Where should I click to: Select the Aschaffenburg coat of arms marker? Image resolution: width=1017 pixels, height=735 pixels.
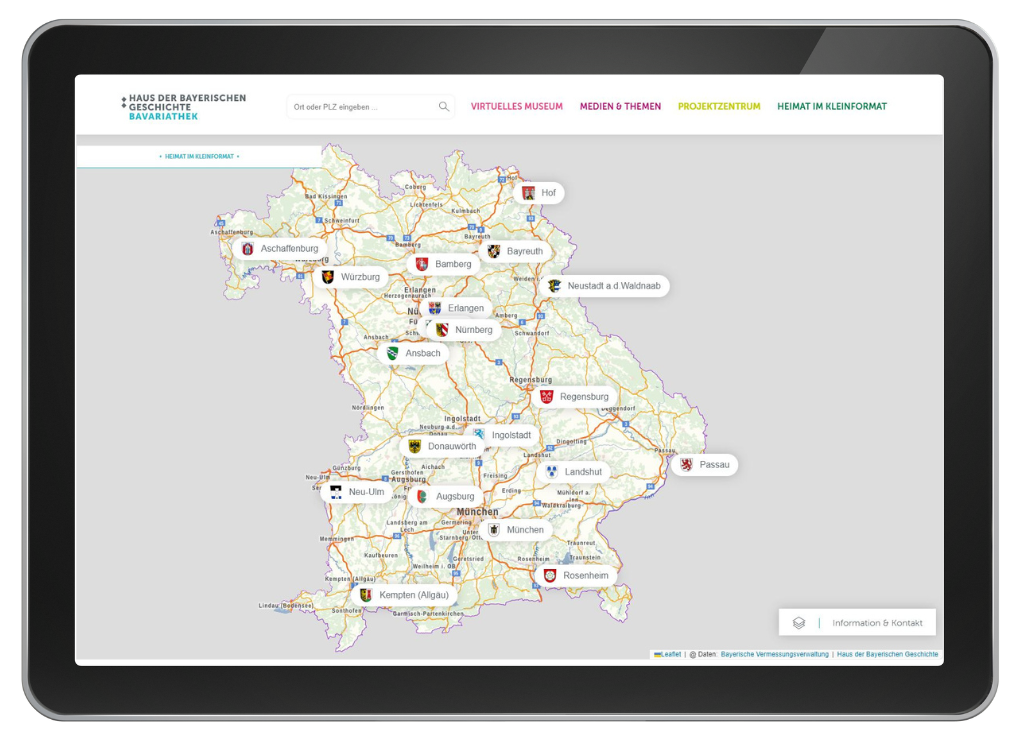247,248
